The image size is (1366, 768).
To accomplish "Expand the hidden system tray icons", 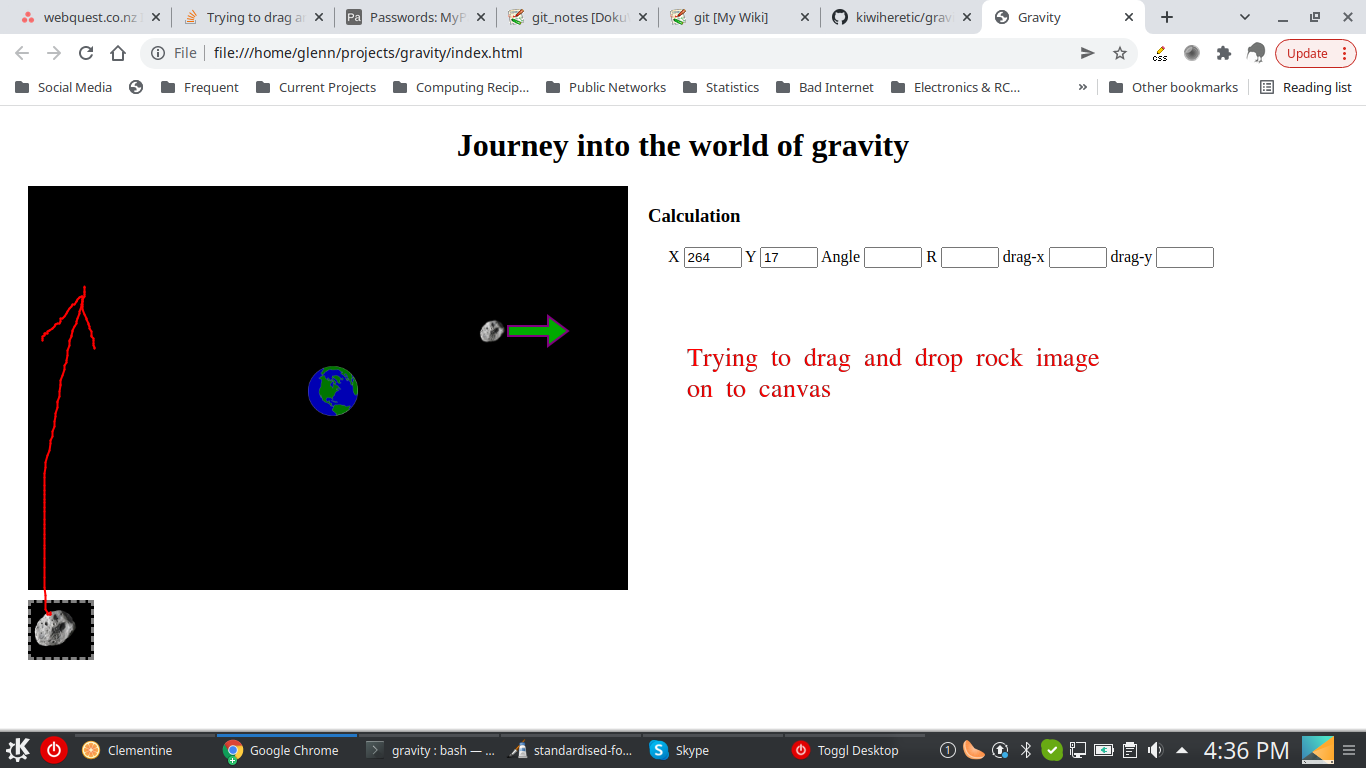I will click(1181, 750).
